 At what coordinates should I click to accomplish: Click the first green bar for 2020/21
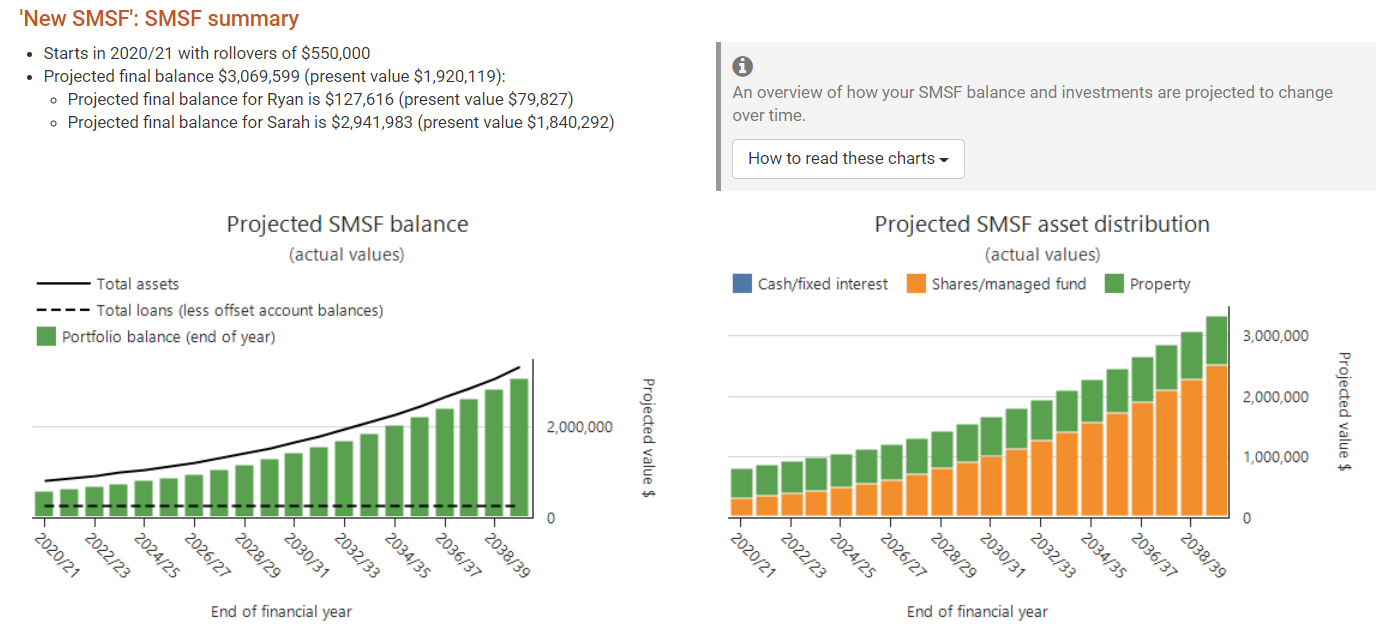[x=44, y=504]
